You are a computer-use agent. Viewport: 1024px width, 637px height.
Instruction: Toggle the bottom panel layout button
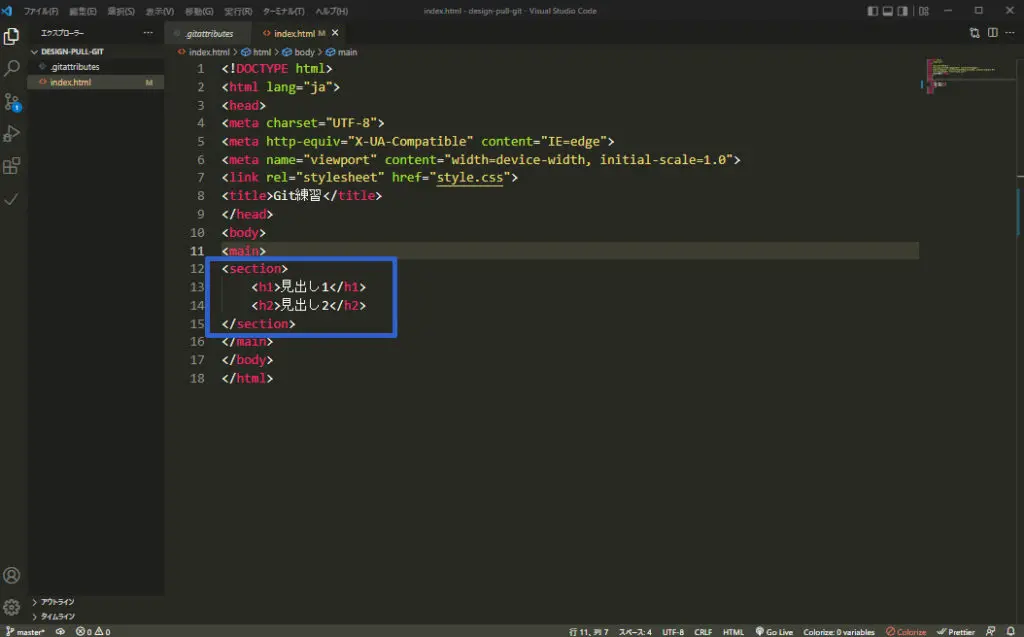pos(888,11)
